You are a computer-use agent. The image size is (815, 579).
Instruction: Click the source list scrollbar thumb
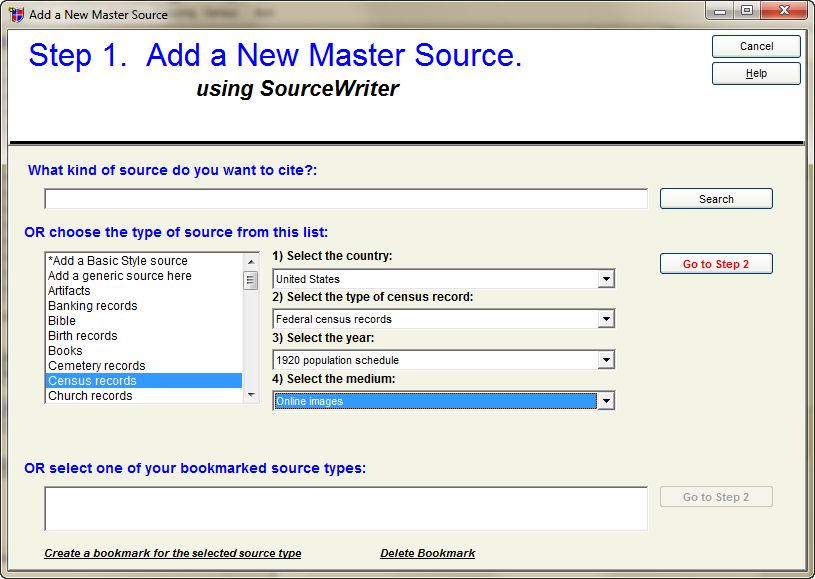(x=251, y=281)
